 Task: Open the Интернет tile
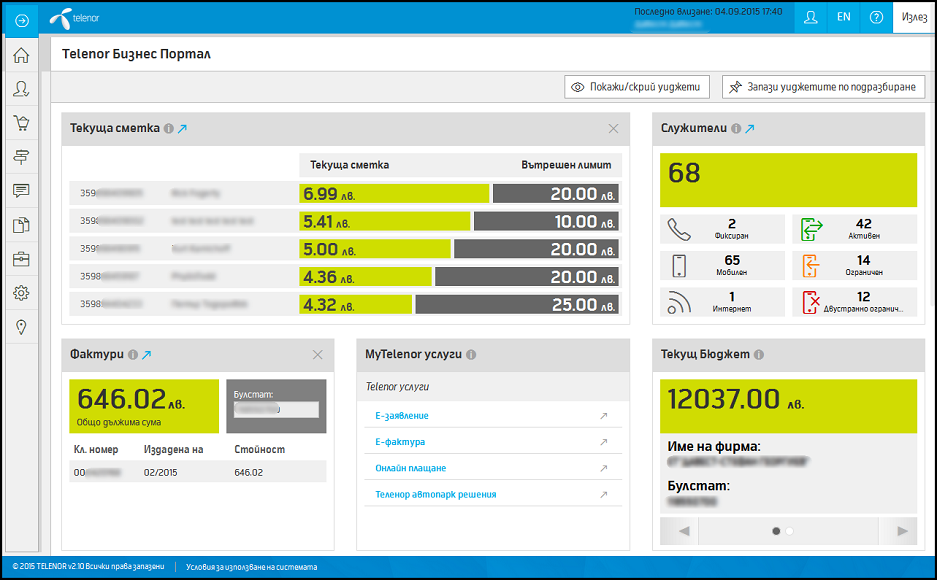(x=722, y=302)
